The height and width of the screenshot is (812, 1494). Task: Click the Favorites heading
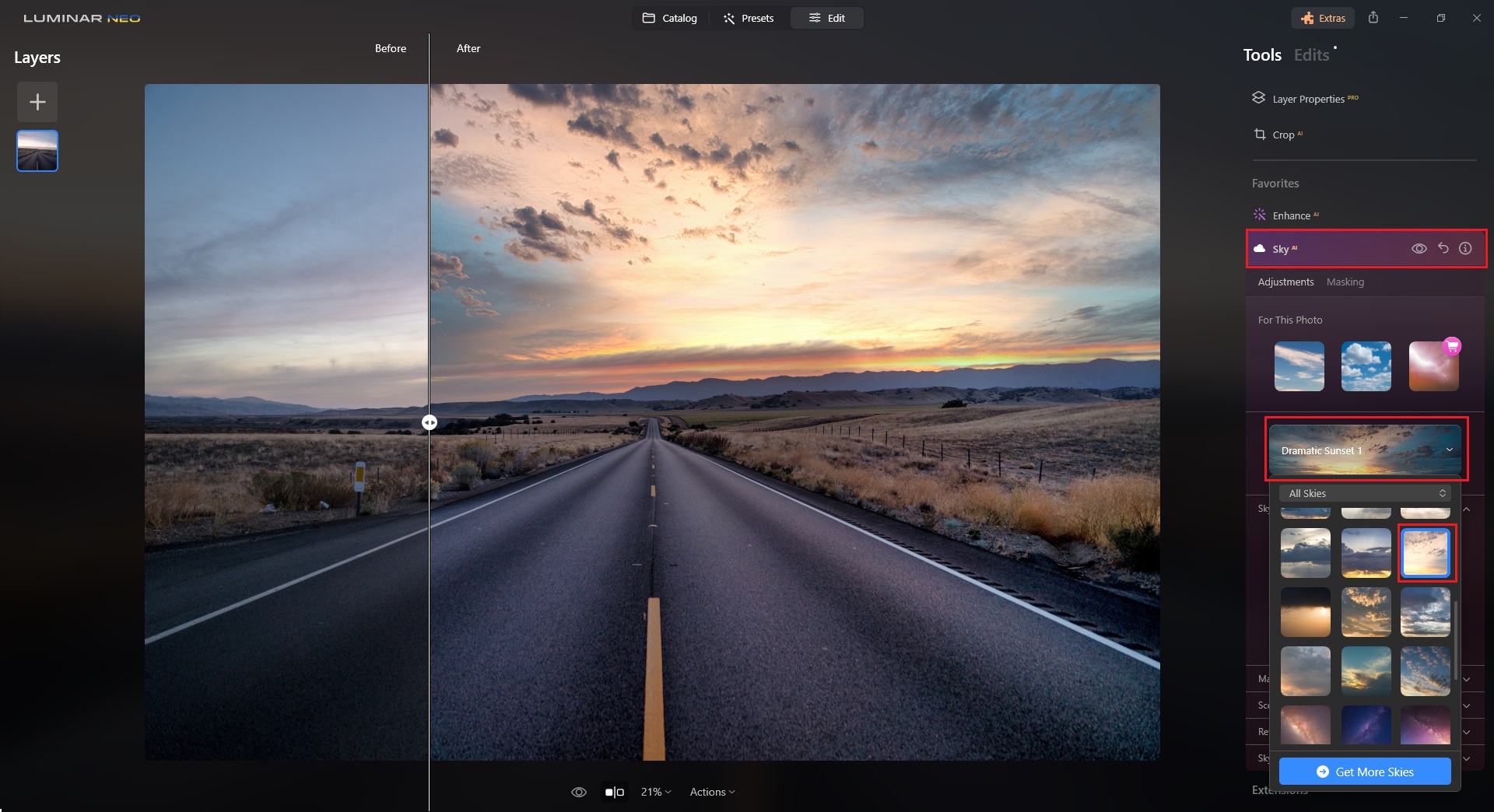point(1275,184)
